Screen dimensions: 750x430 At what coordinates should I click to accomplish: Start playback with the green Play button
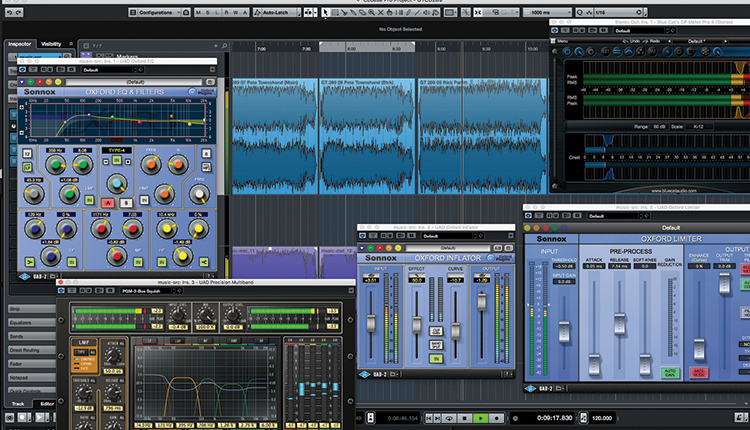click(481, 418)
